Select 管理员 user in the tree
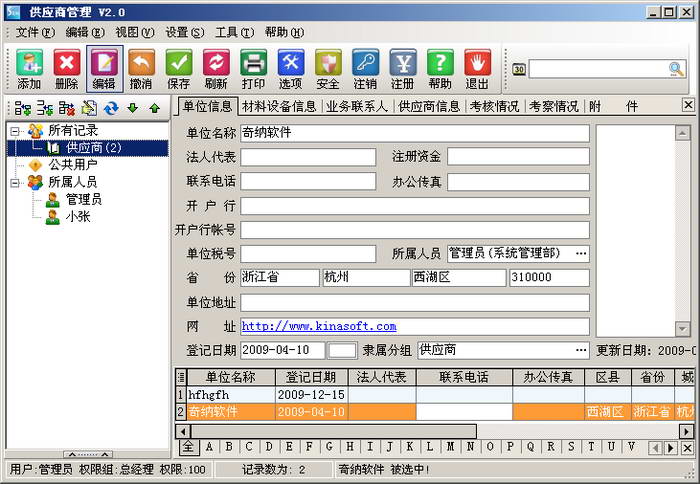Image resolution: width=700 pixels, height=484 pixels. click(x=83, y=199)
